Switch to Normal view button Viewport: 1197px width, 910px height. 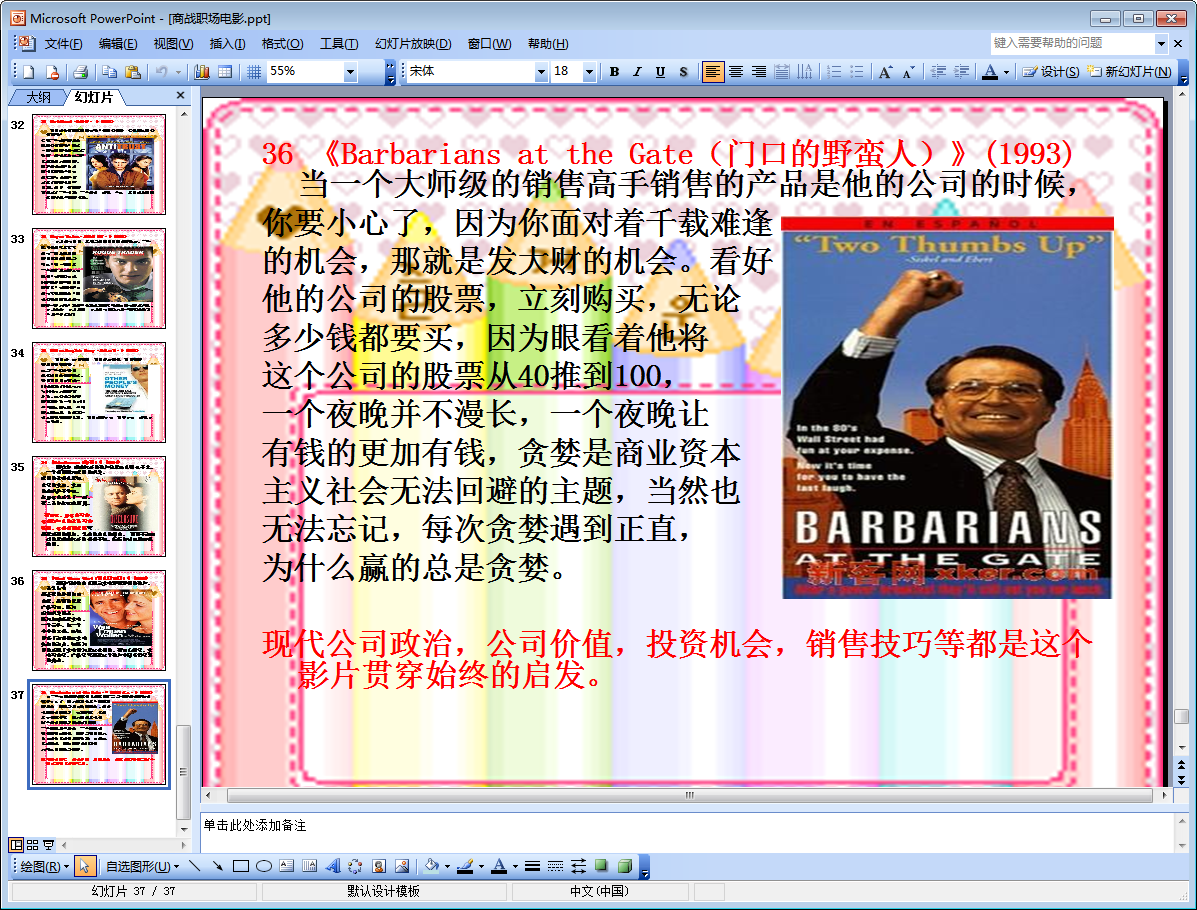pos(16,844)
